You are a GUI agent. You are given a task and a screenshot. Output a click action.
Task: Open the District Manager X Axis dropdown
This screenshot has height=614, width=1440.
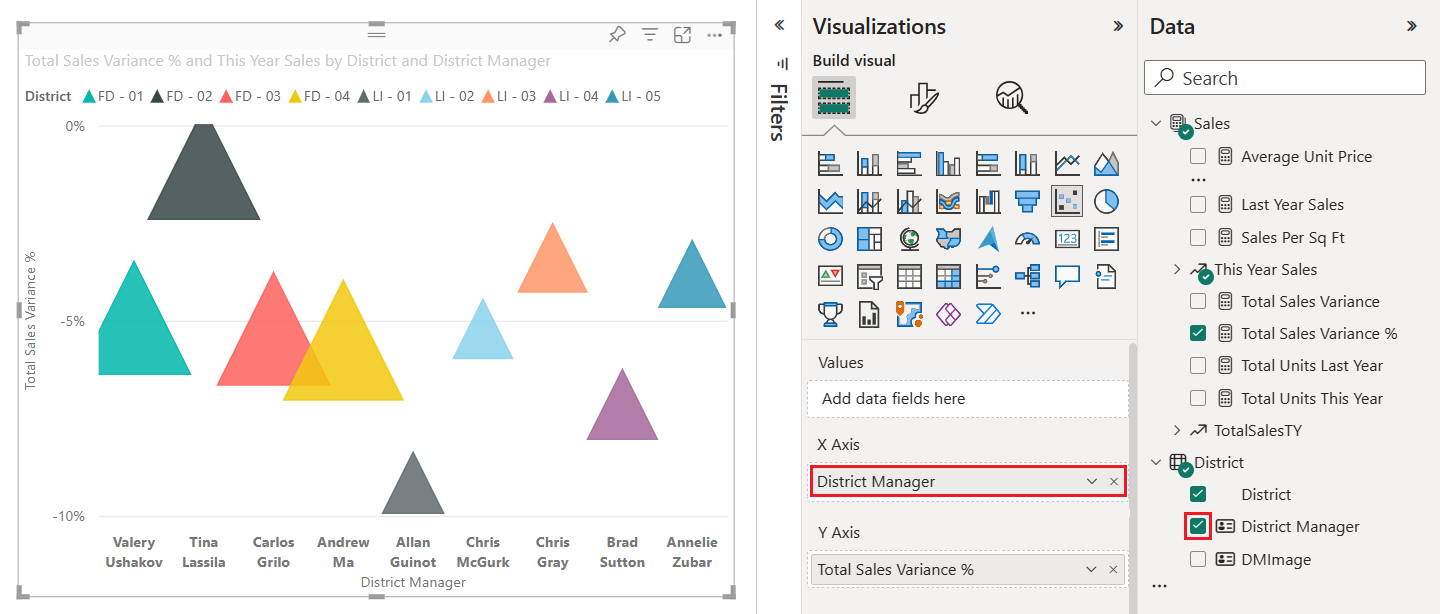point(1091,481)
